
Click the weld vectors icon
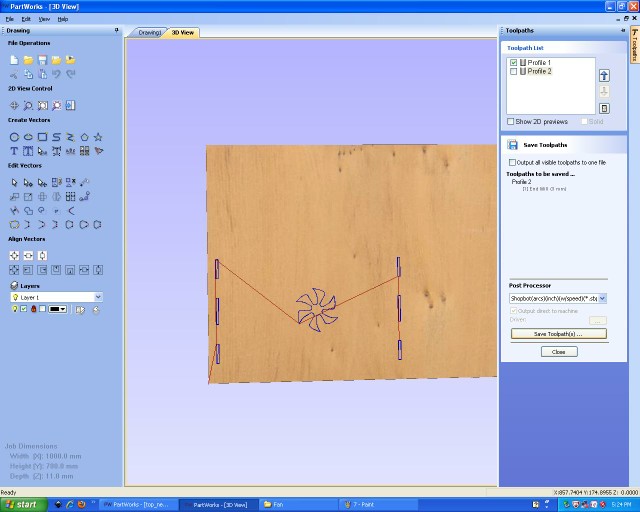click(28, 211)
